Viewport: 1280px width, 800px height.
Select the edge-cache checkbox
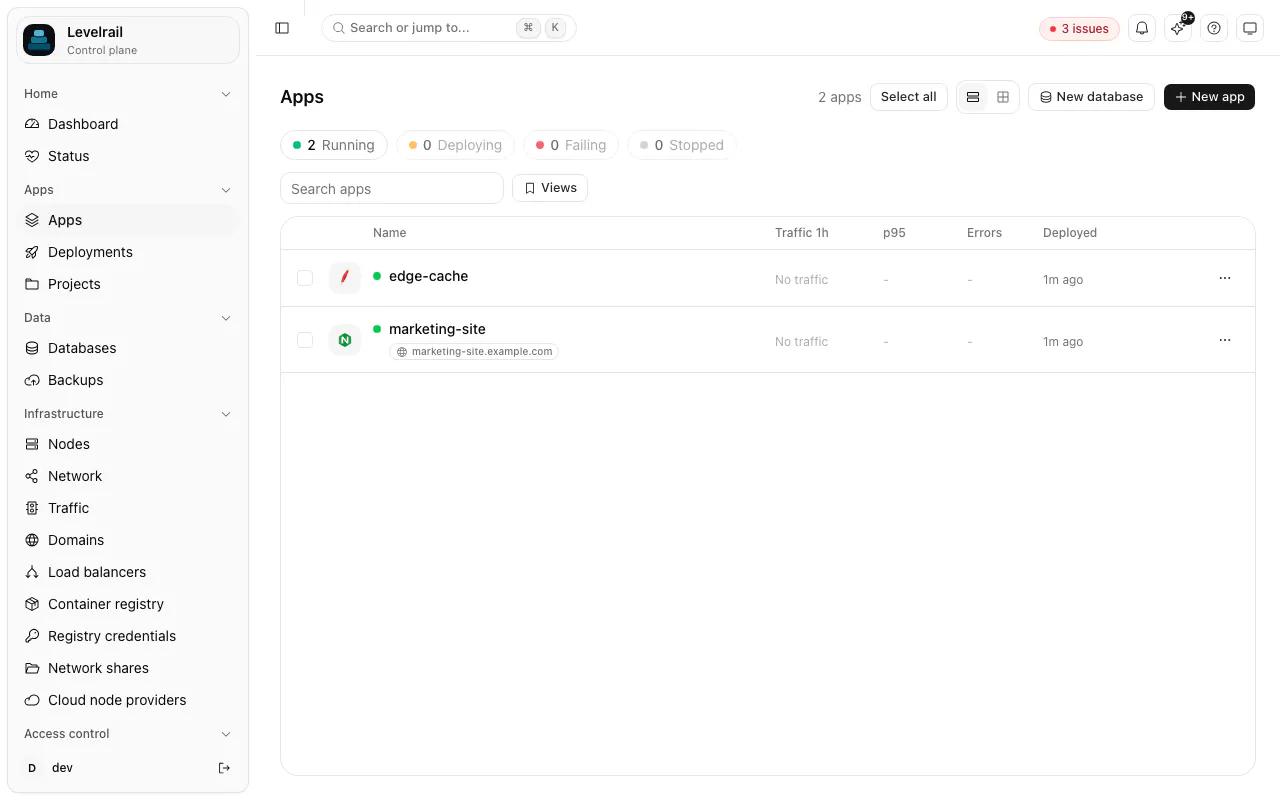pyautogui.click(x=305, y=278)
